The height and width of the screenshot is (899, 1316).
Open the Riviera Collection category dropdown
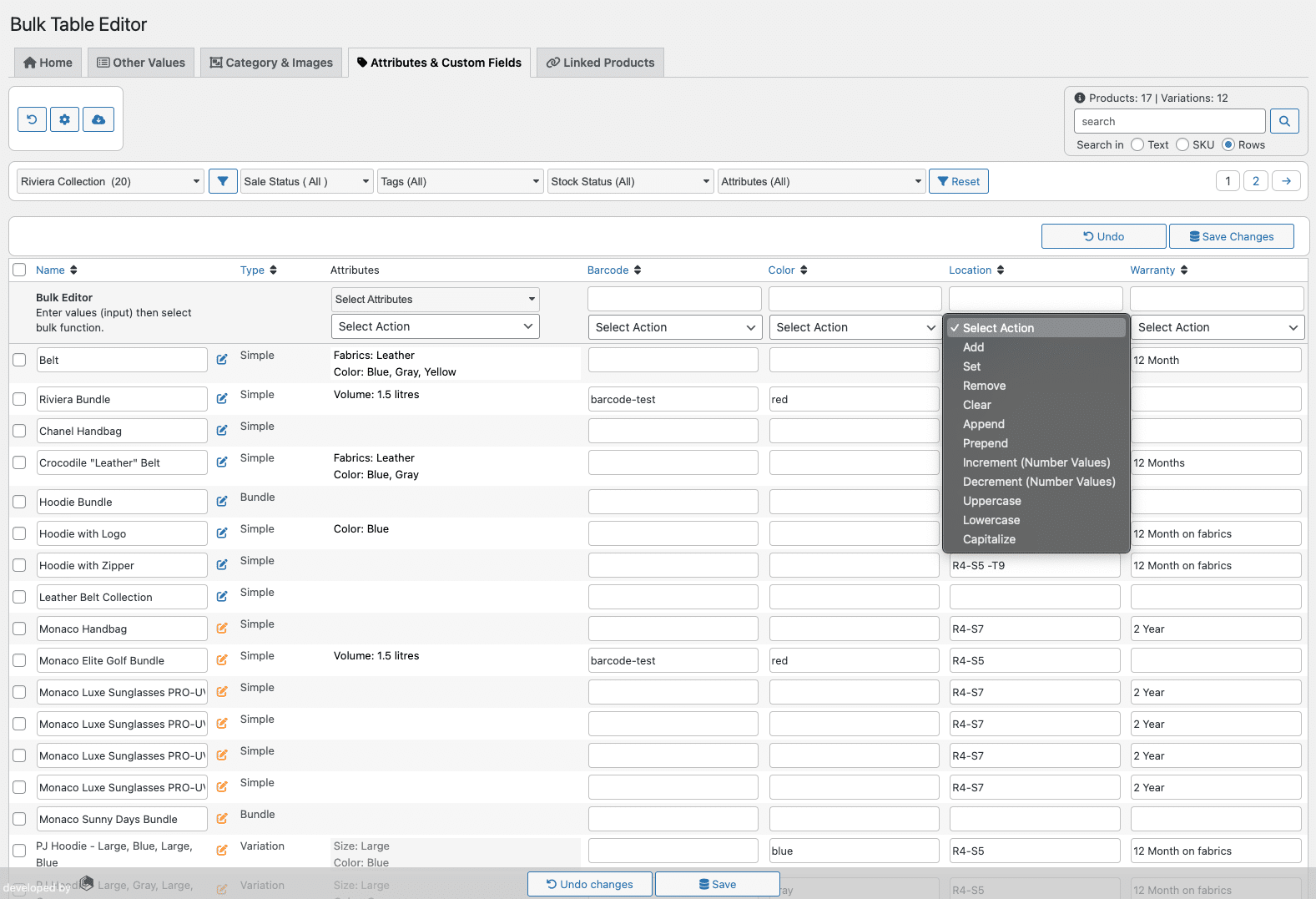(111, 181)
